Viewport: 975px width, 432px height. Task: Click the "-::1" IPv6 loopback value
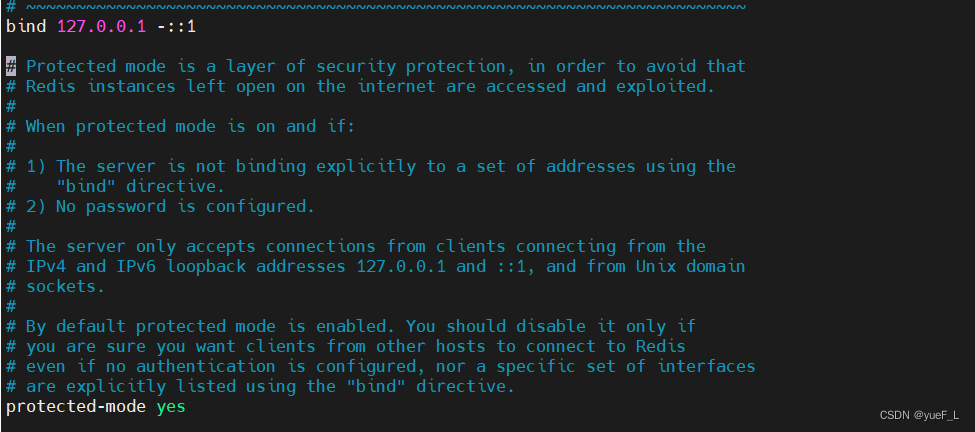point(177,27)
